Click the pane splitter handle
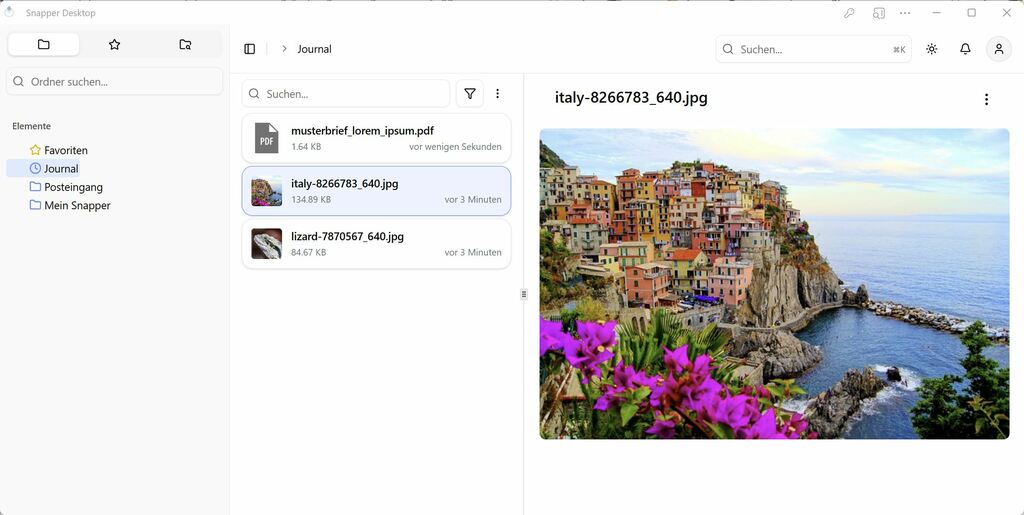 524,294
